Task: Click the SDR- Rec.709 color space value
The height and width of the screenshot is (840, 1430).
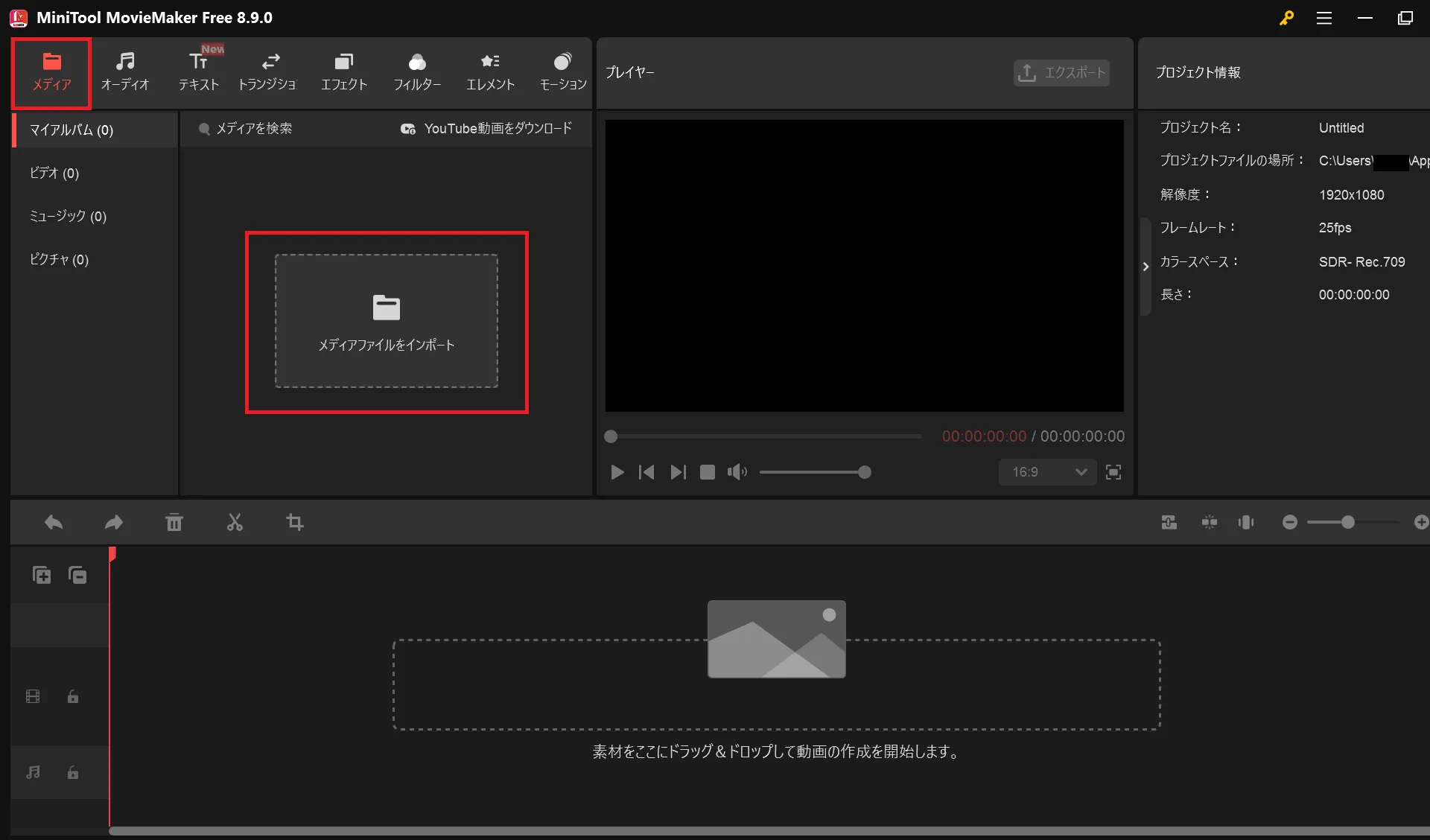Action: (x=1361, y=262)
